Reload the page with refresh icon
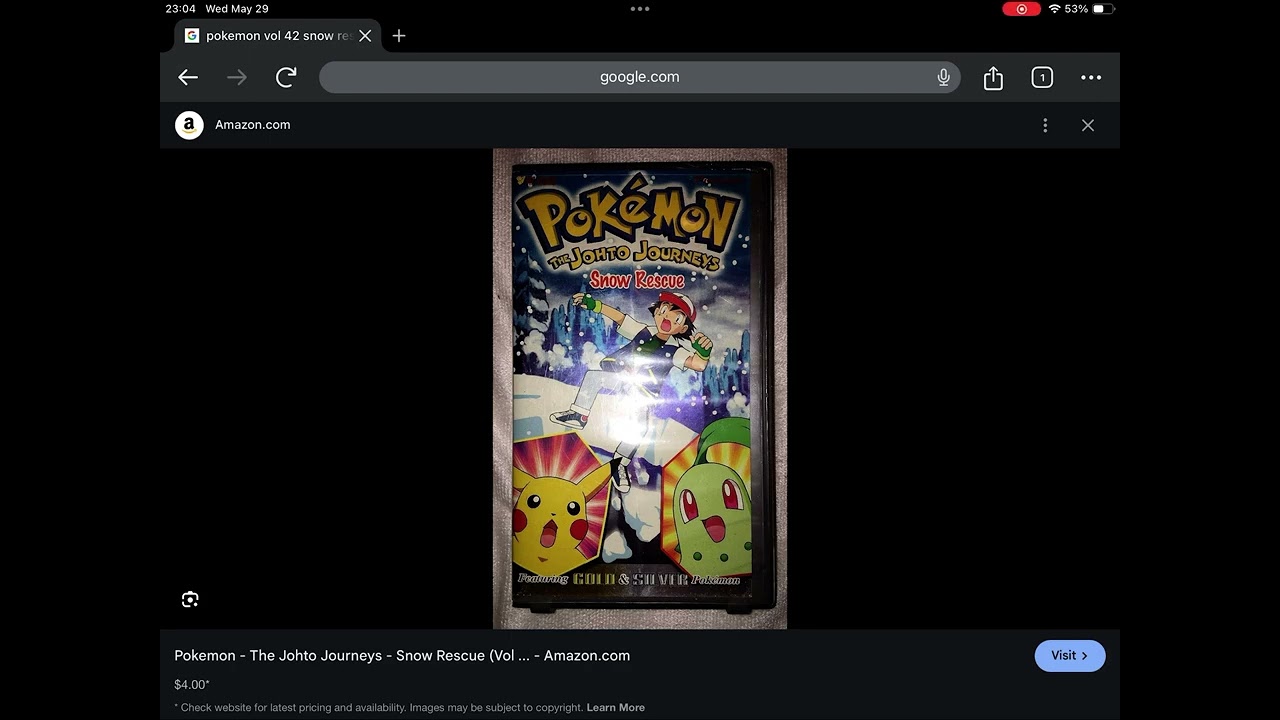The width and height of the screenshot is (1280, 720). pyautogui.click(x=286, y=77)
